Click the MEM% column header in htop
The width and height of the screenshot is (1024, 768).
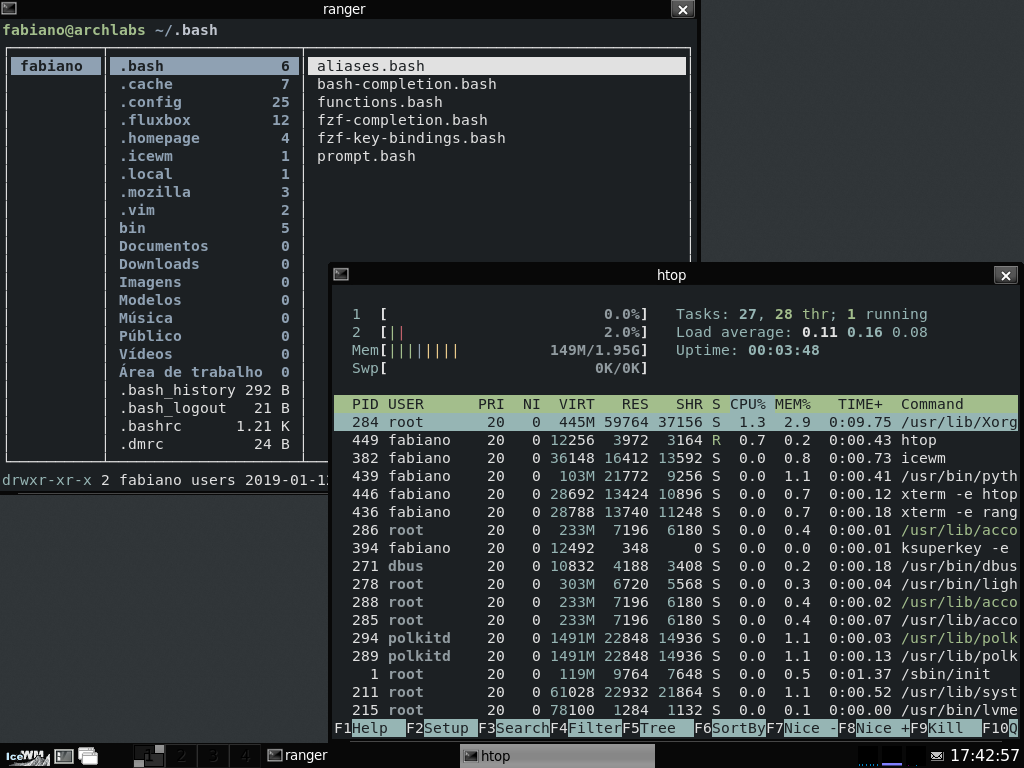[x=793, y=404]
